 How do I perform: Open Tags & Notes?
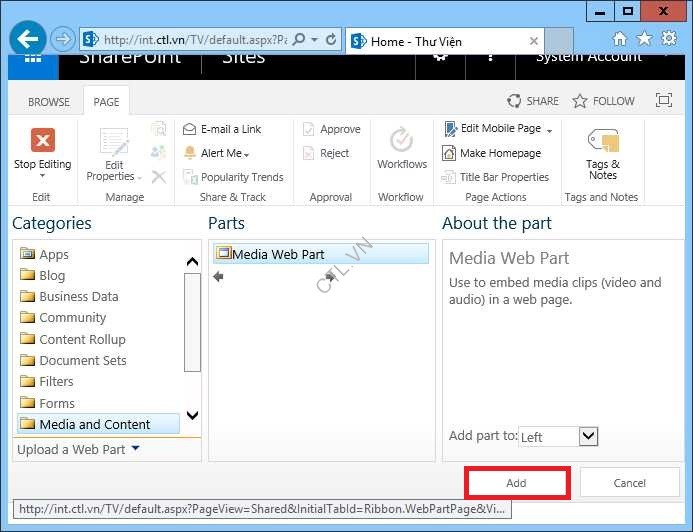click(603, 140)
